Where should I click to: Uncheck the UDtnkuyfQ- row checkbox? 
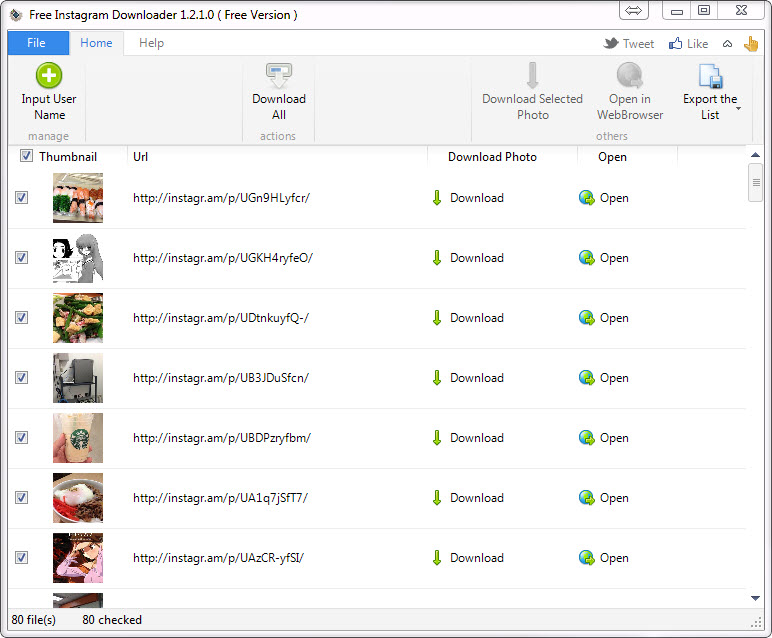click(21, 318)
